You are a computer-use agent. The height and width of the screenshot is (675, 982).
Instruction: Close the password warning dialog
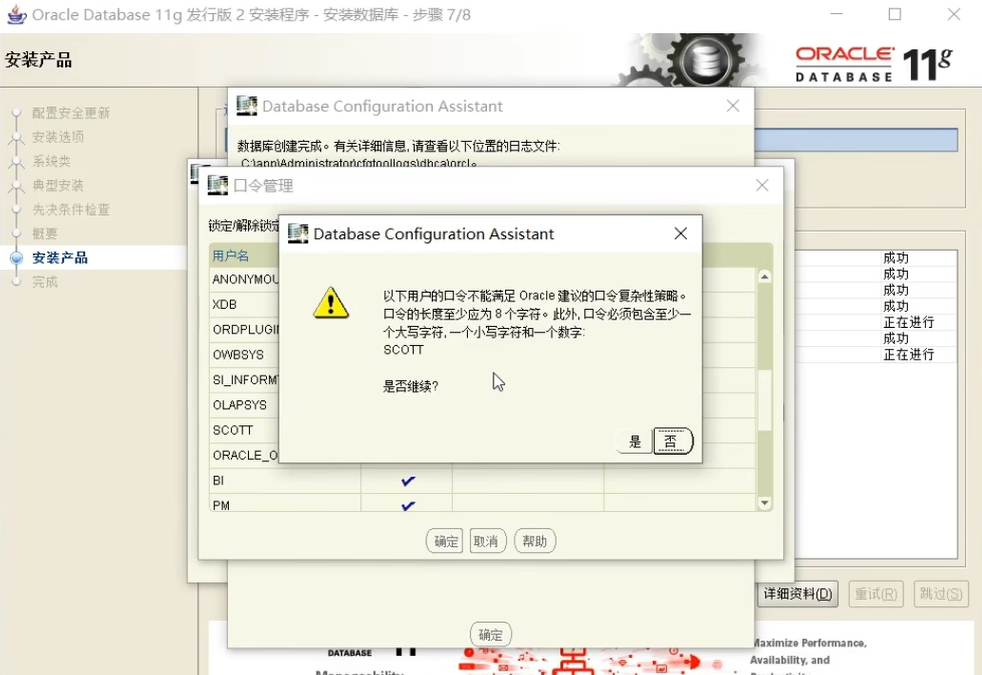(x=681, y=234)
